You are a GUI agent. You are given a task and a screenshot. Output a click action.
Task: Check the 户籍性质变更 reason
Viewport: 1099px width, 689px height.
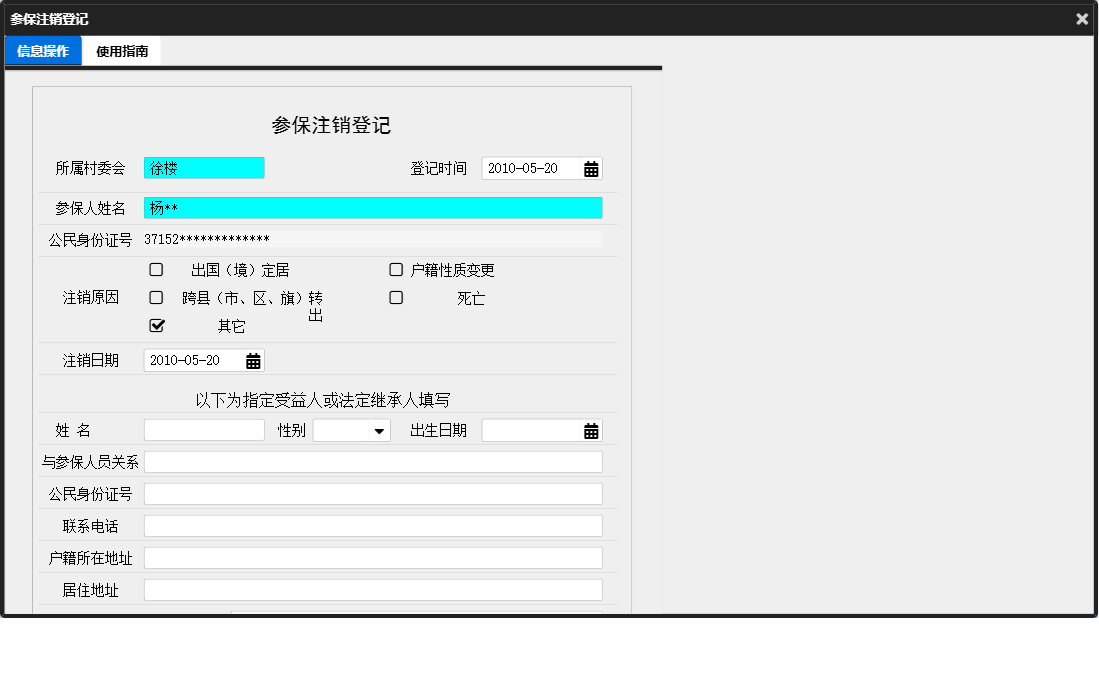coord(395,269)
